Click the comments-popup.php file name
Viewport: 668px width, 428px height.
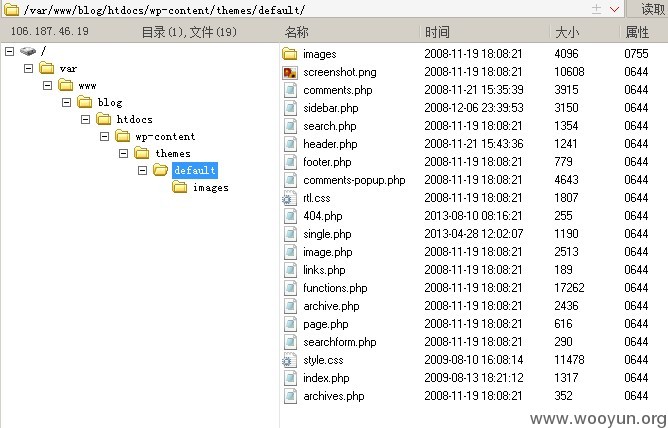tap(354, 181)
